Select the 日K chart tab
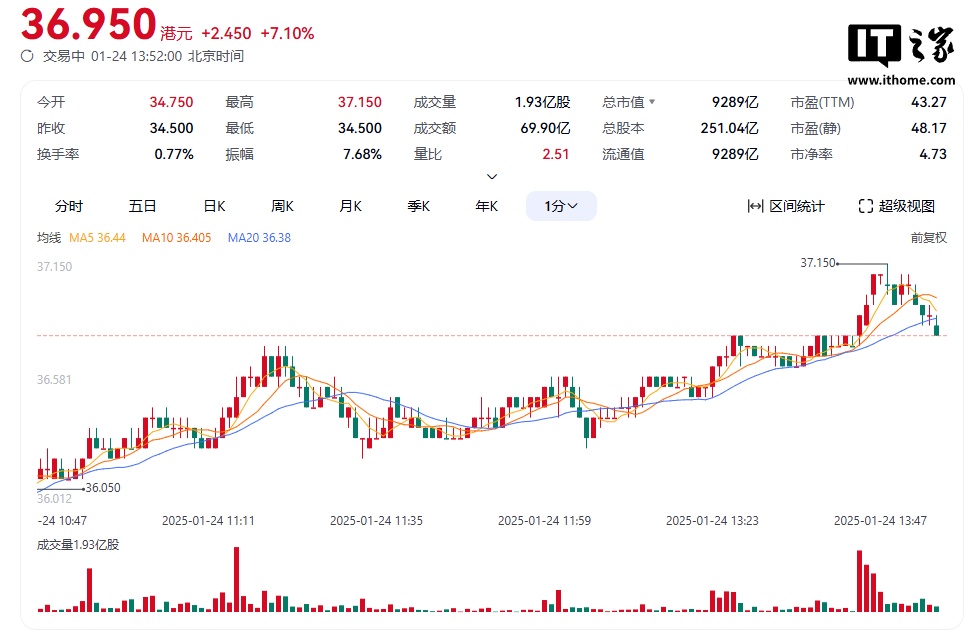 pos(214,206)
